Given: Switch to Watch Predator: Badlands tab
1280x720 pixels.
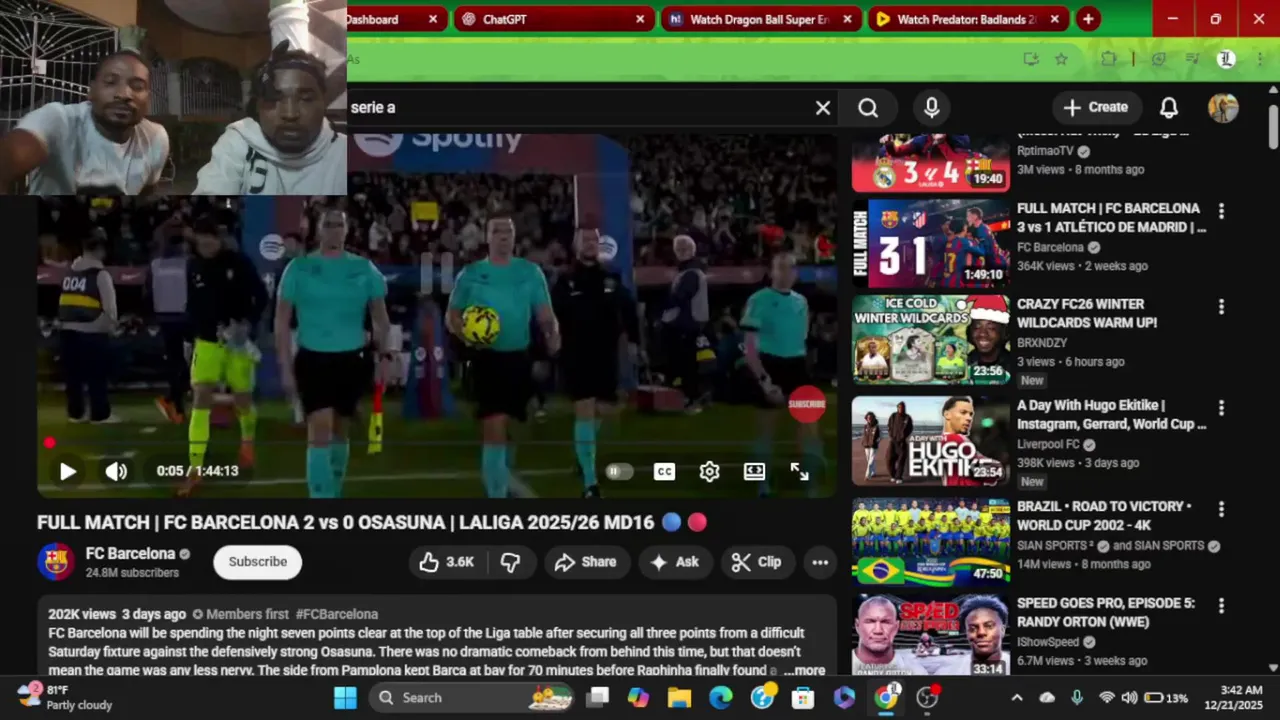Looking at the screenshot, I should pos(966,19).
